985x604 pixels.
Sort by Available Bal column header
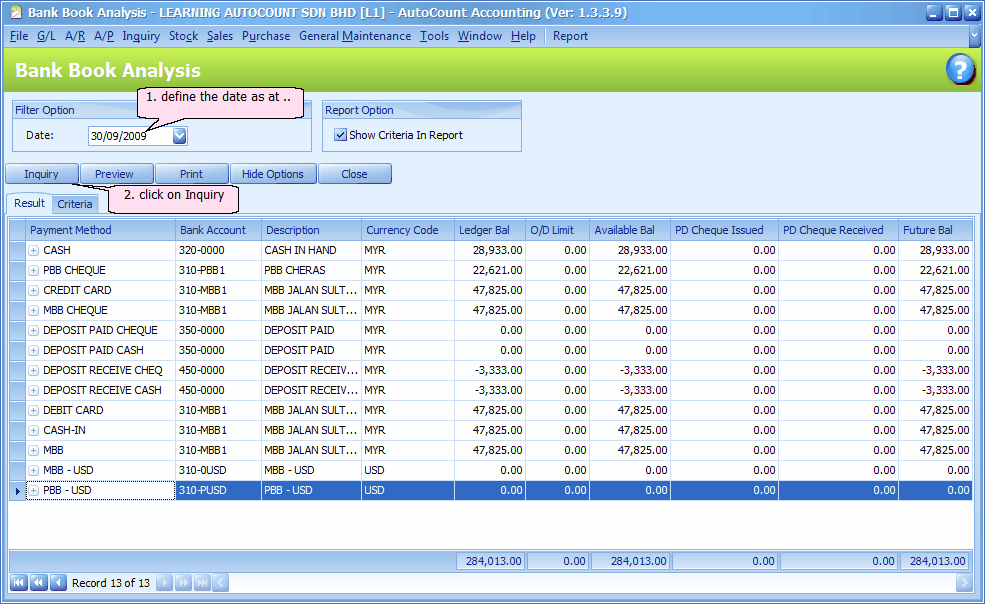[630, 230]
